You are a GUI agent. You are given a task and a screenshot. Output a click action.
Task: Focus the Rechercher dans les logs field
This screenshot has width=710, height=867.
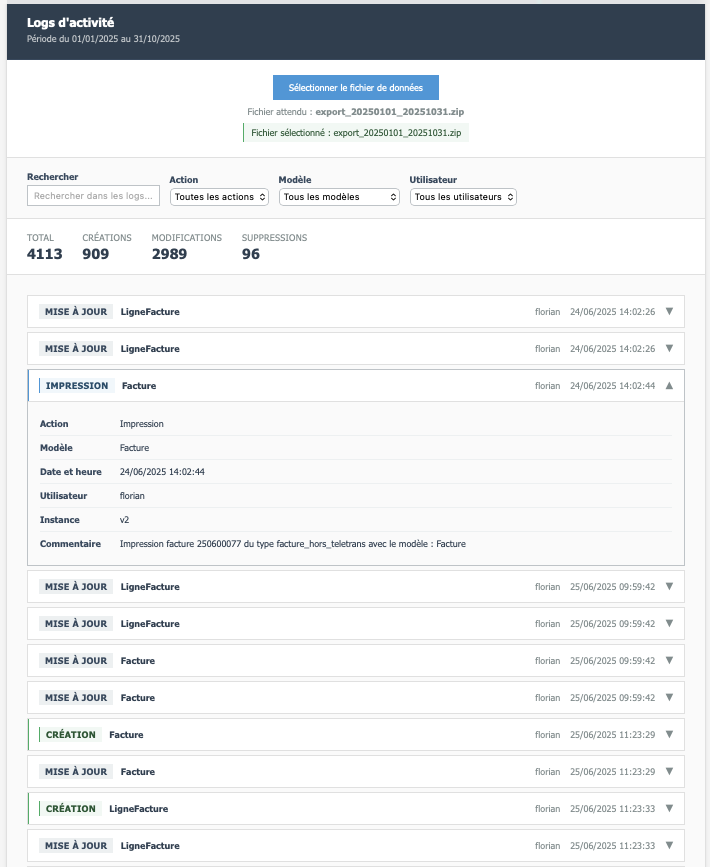(93, 197)
